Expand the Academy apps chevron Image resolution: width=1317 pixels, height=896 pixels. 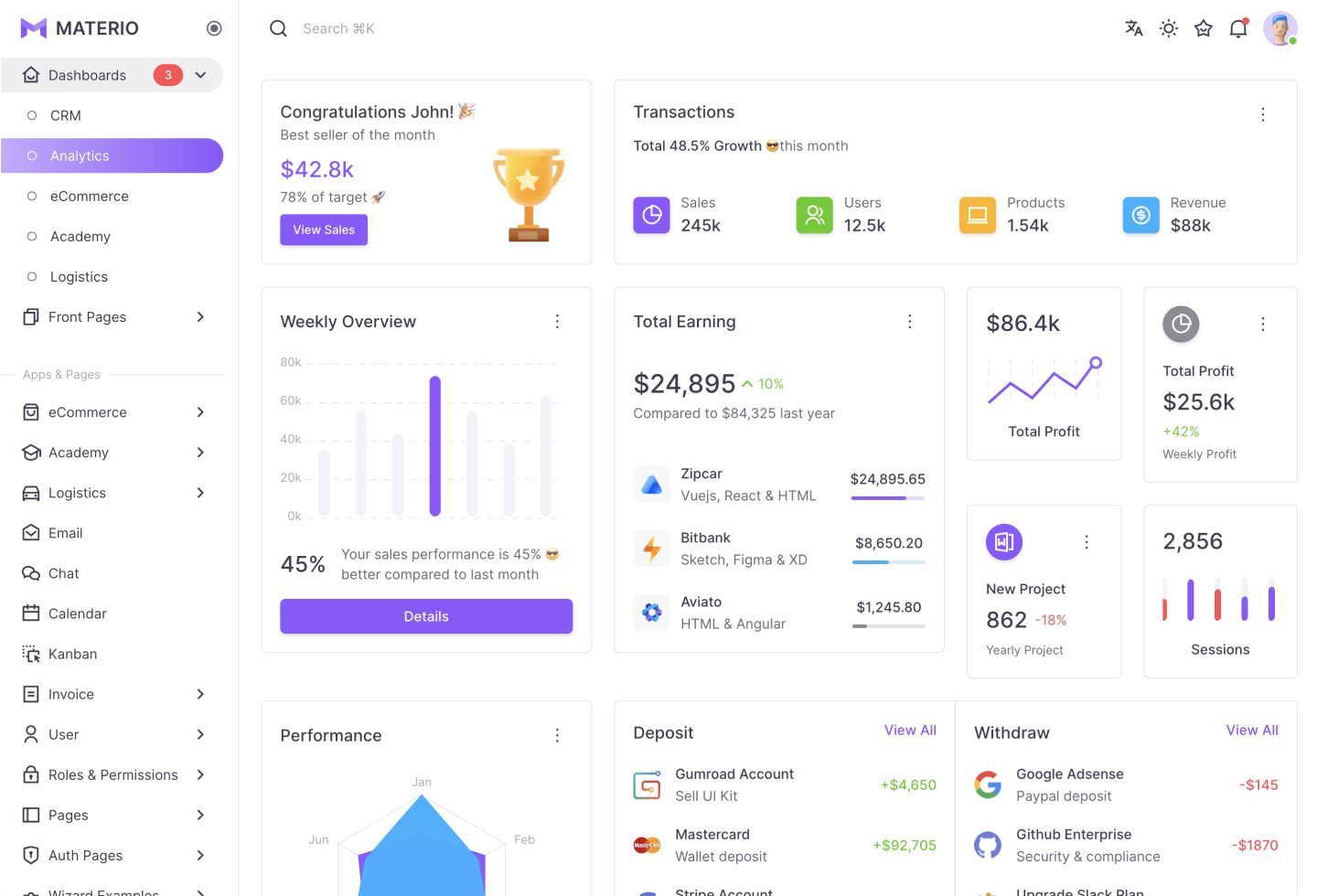click(x=200, y=453)
